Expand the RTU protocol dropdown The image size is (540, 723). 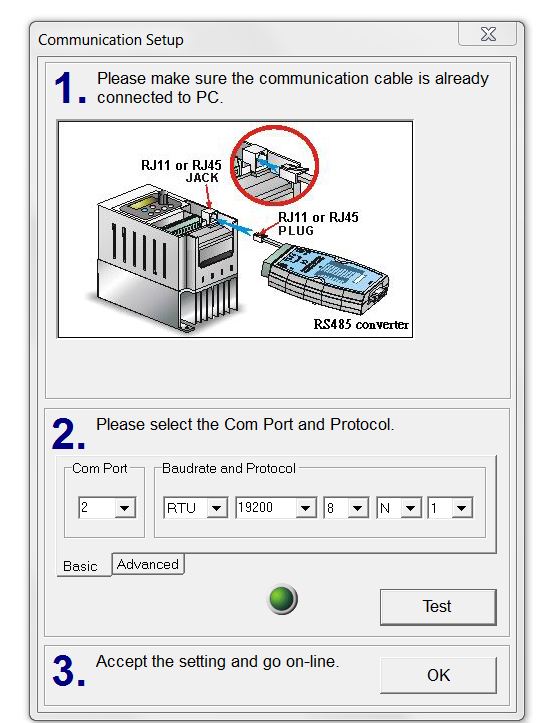pyautogui.click(x=216, y=508)
